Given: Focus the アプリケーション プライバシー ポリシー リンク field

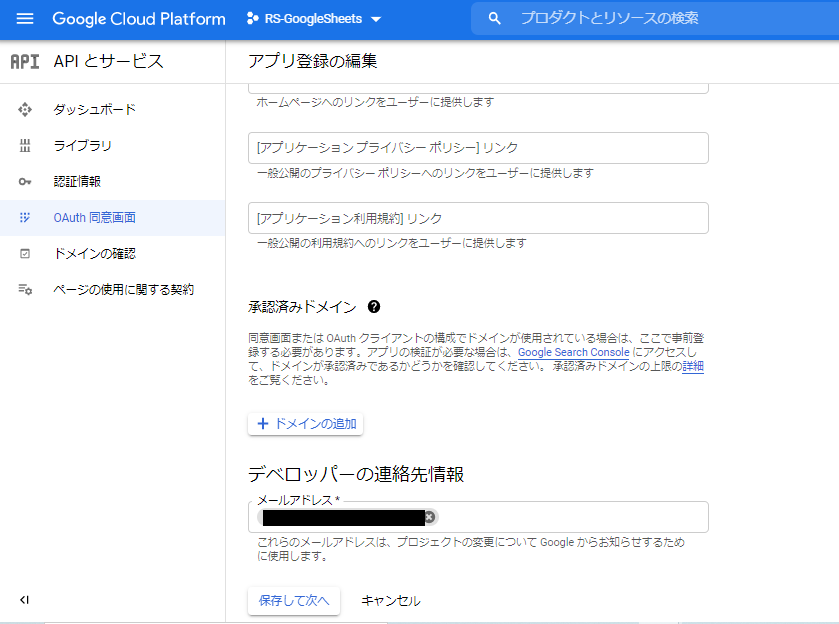Looking at the screenshot, I should (x=478, y=148).
